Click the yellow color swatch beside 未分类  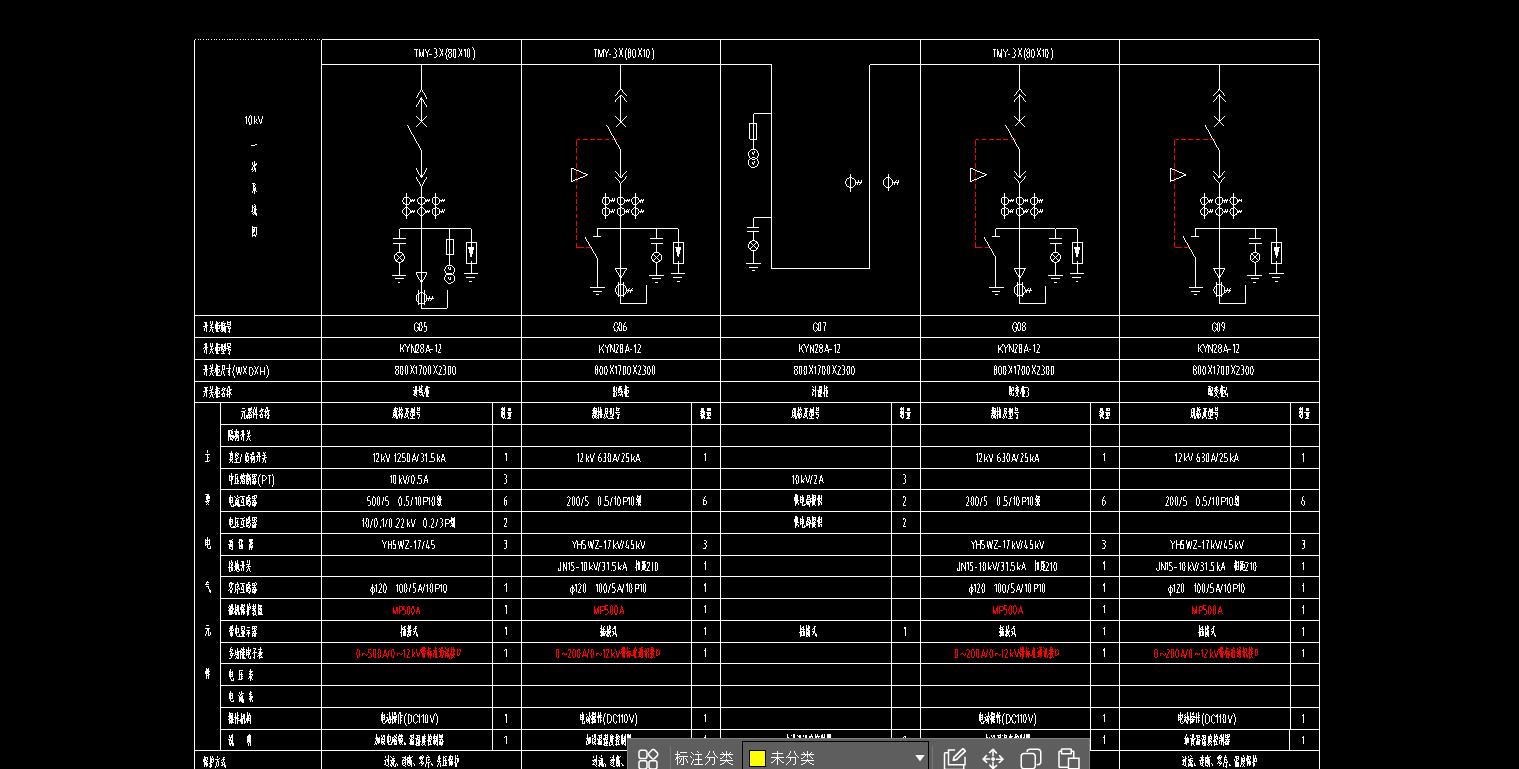tap(757, 758)
